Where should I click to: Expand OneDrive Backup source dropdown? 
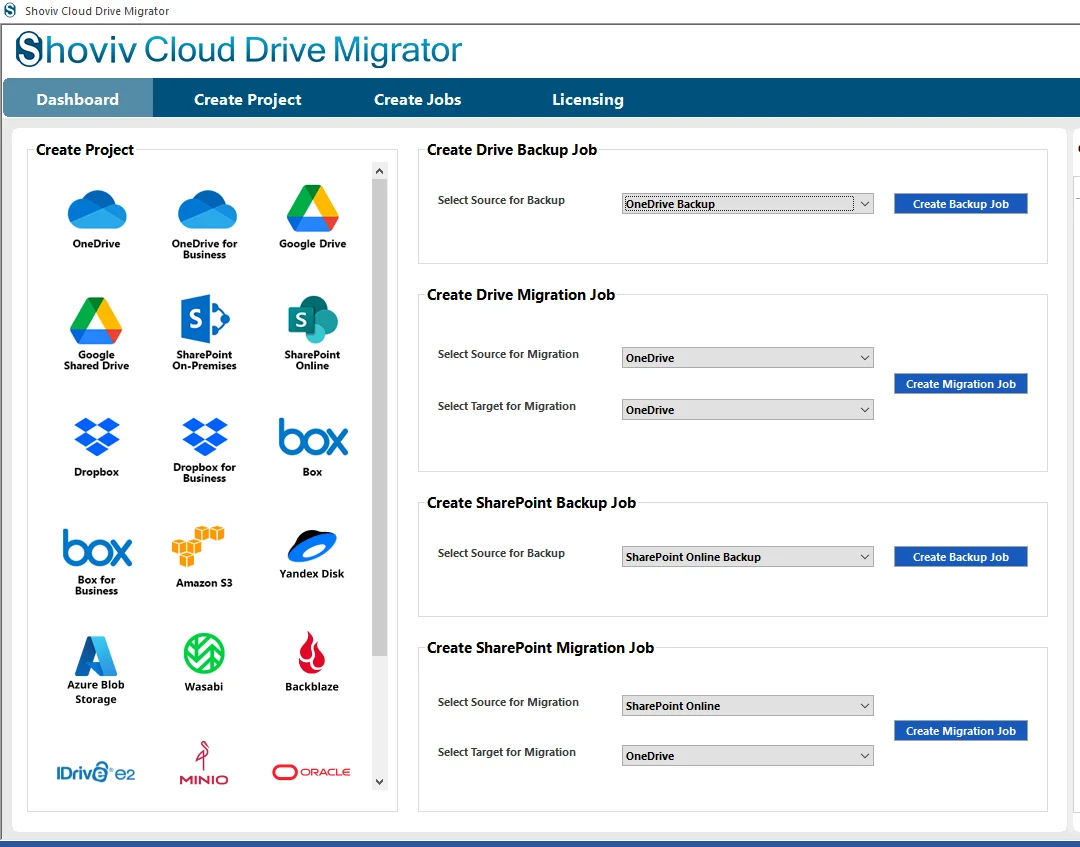pos(747,203)
